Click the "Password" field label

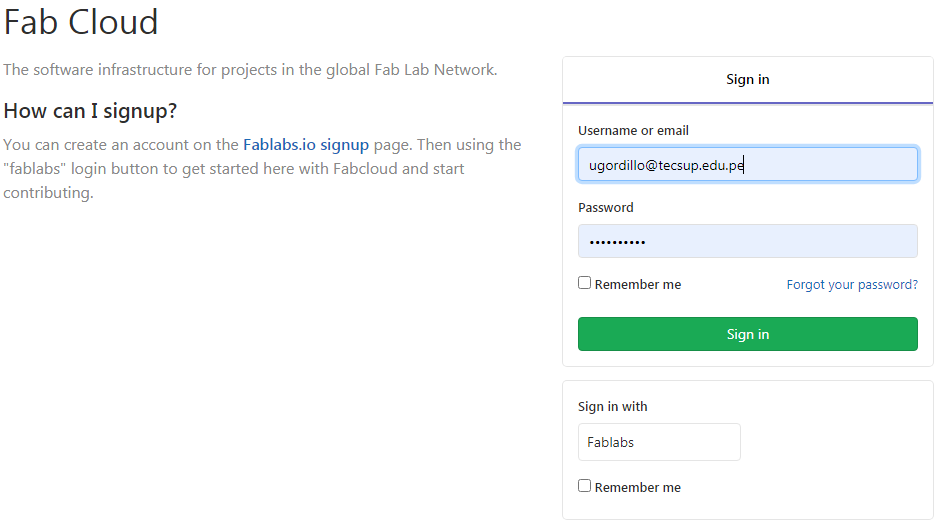(x=606, y=208)
